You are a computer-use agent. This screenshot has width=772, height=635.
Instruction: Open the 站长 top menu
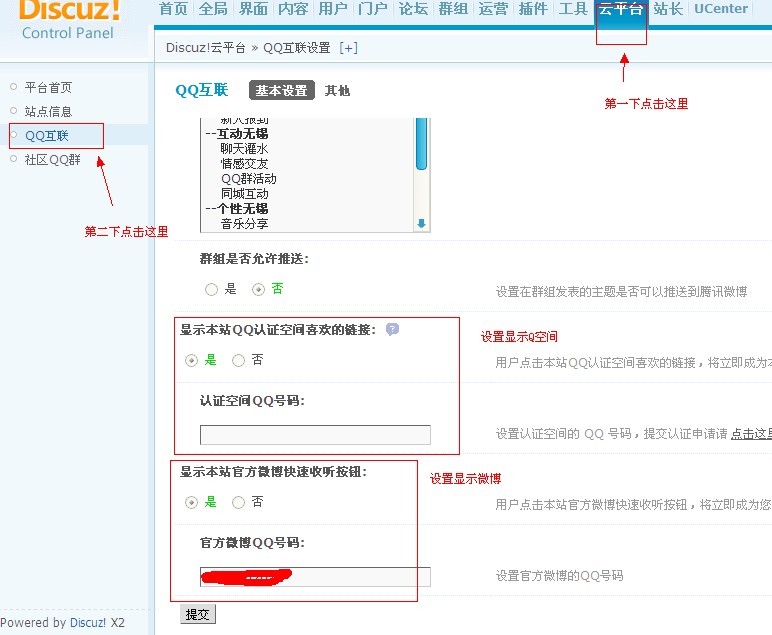[x=668, y=9]
